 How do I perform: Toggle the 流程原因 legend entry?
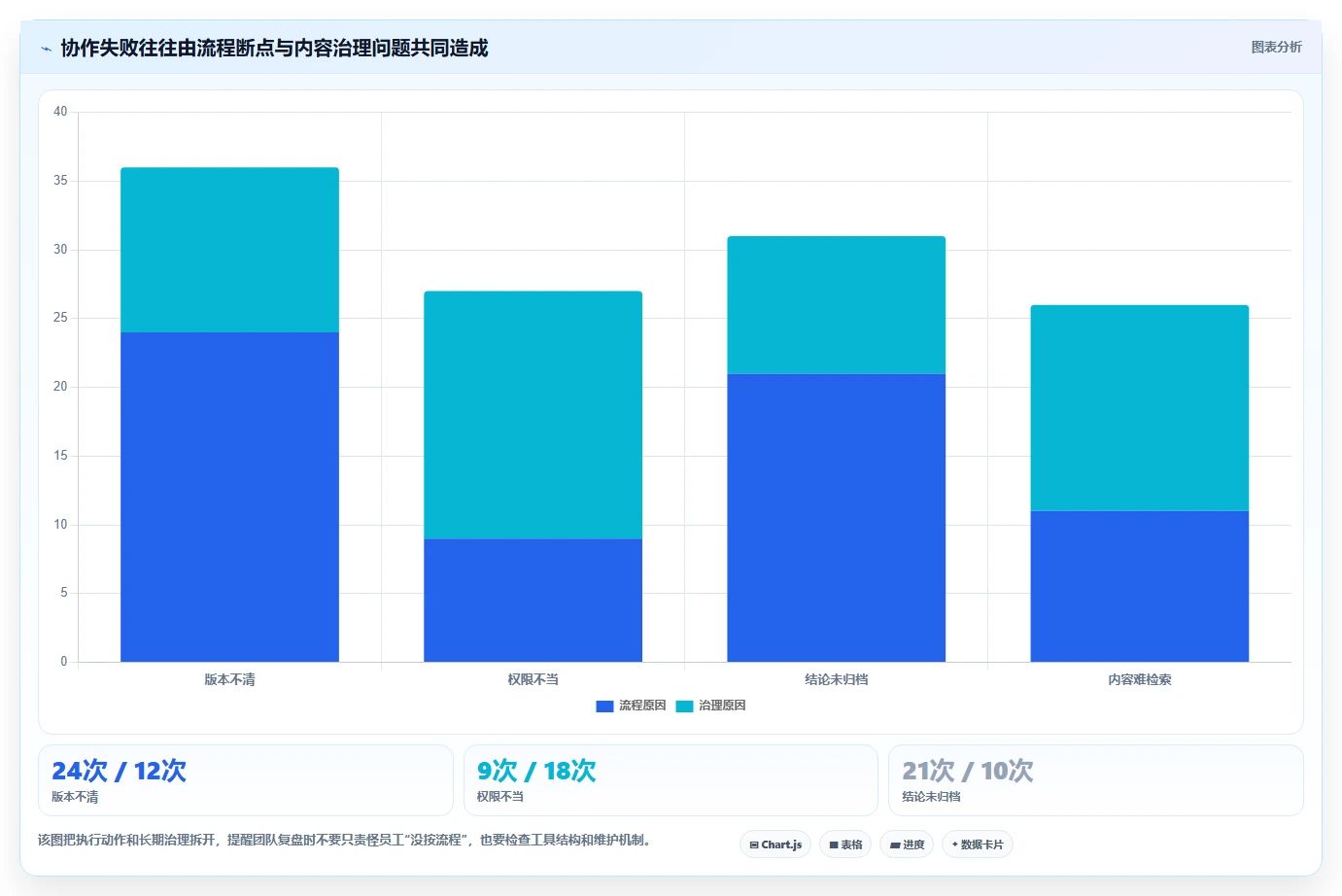631,706
